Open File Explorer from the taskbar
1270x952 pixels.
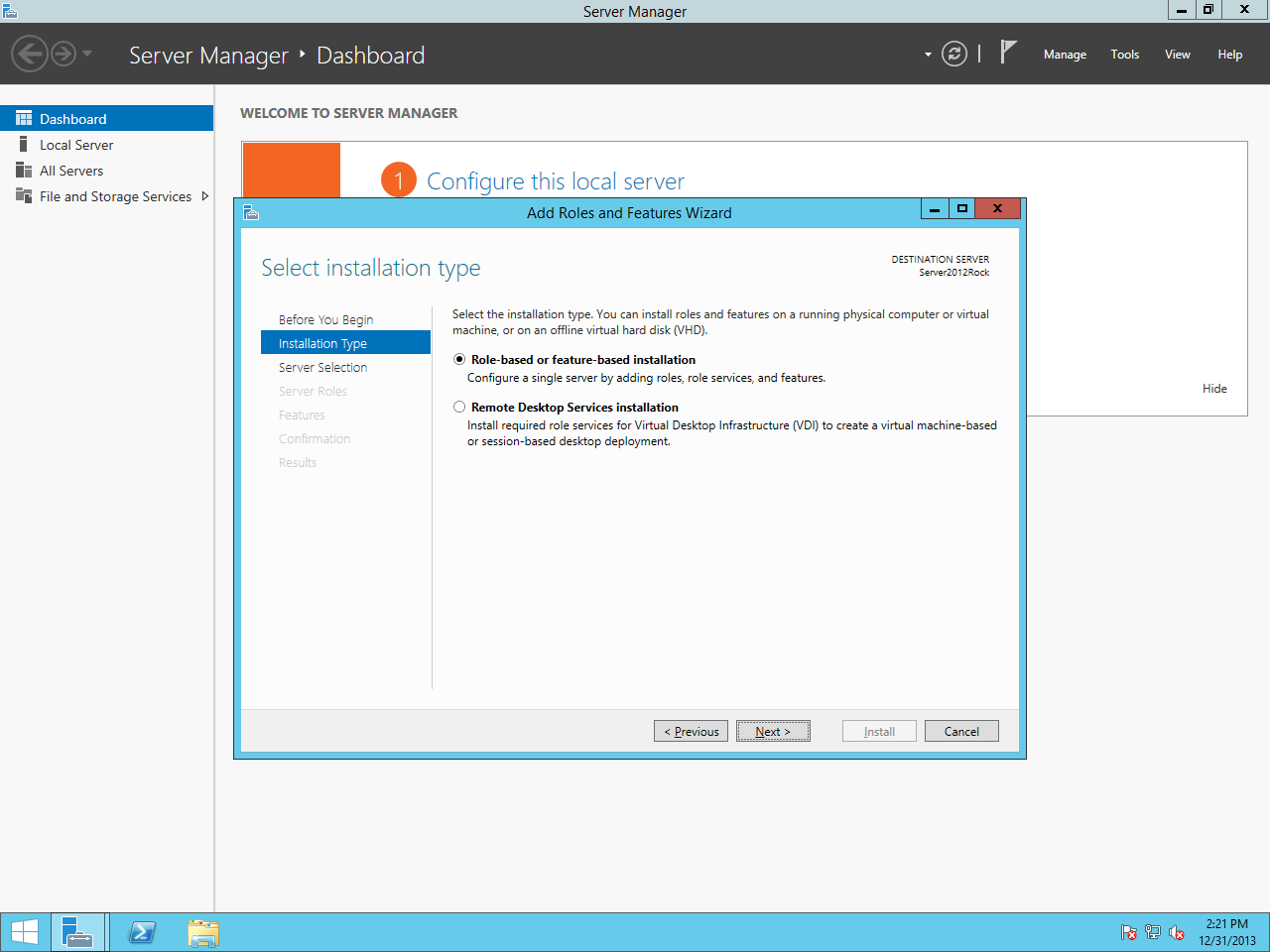click(x=203, y=932)
